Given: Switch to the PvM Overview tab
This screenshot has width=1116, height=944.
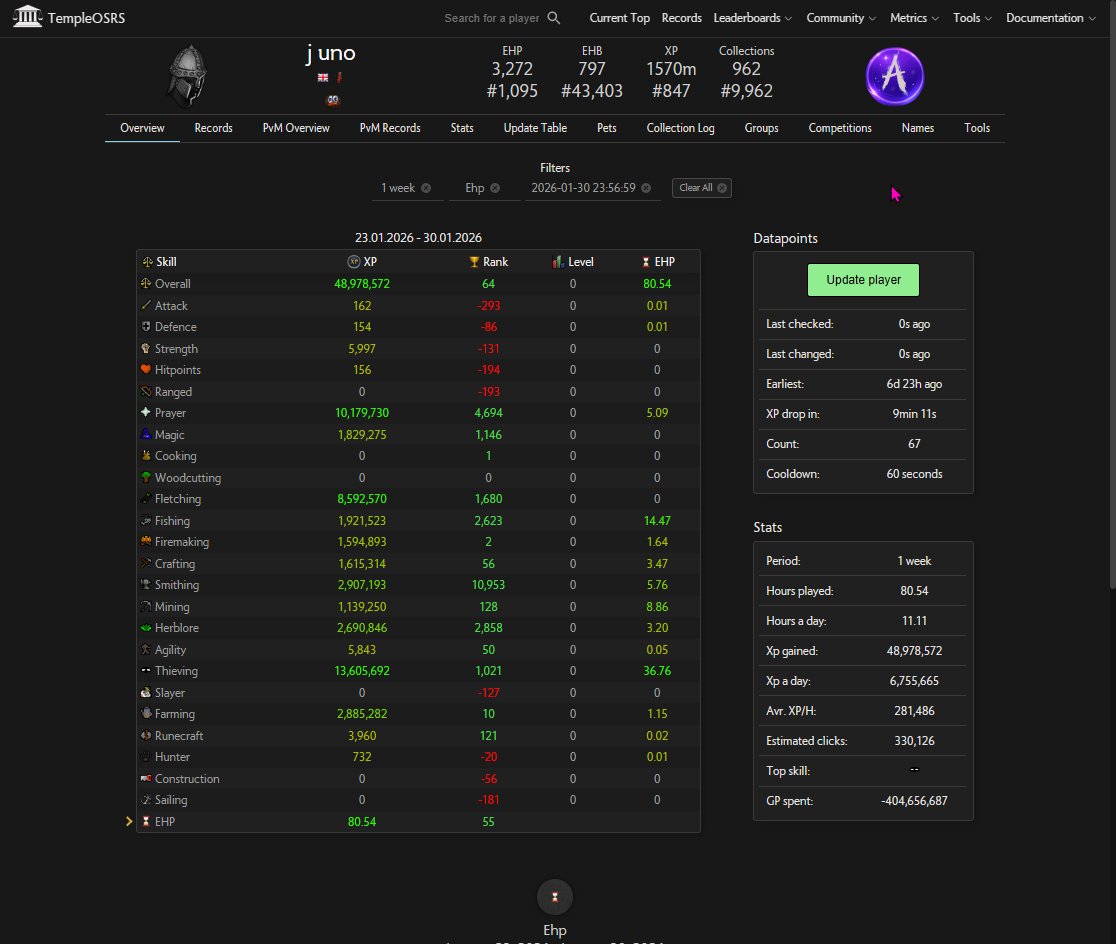Looking at the screenshot, I should [x=296, y=128].
